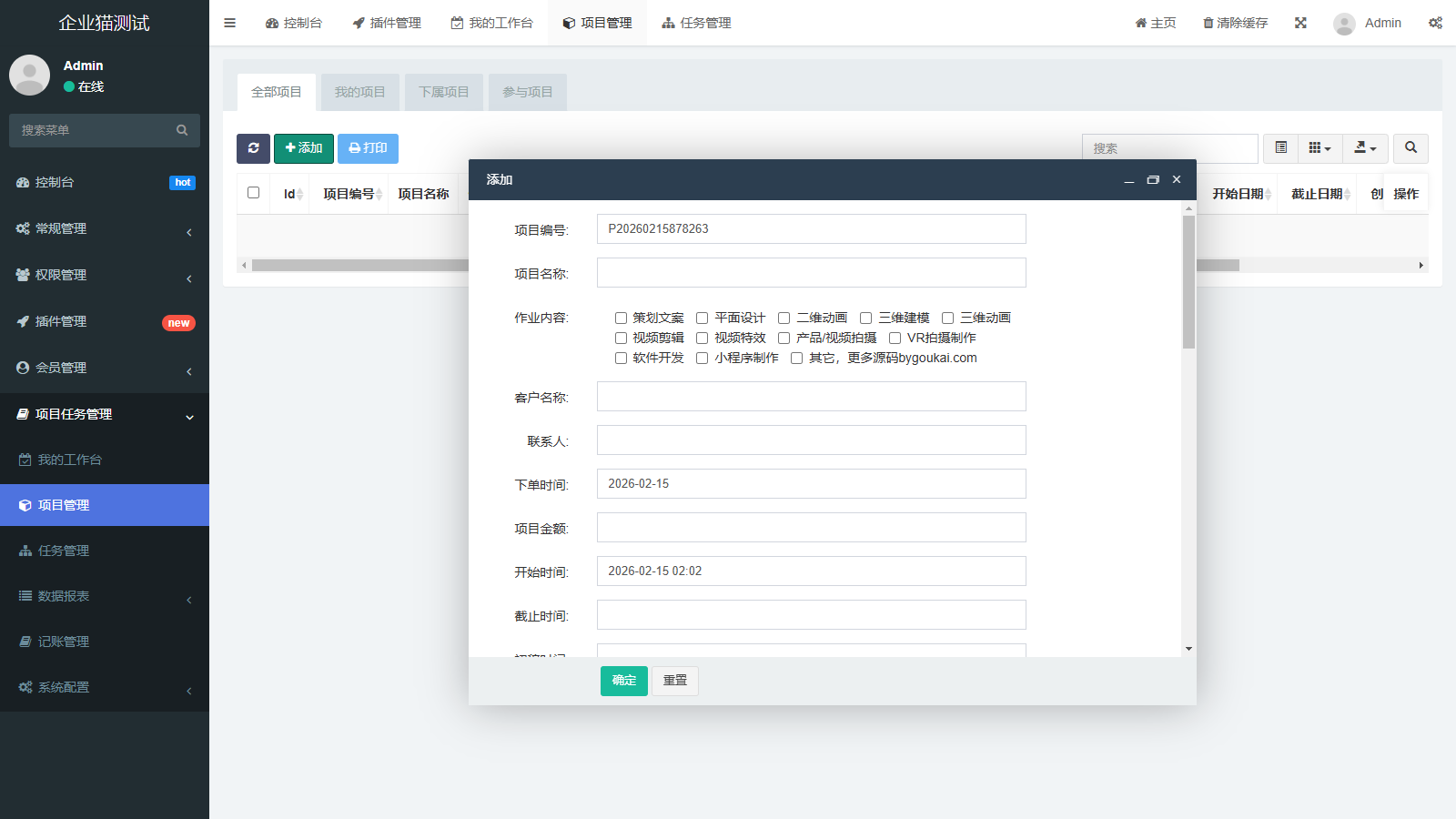1456x819 pixels.
Task: Expand the 常规管理 sidebar menu
Action: (x=105, y=228)
